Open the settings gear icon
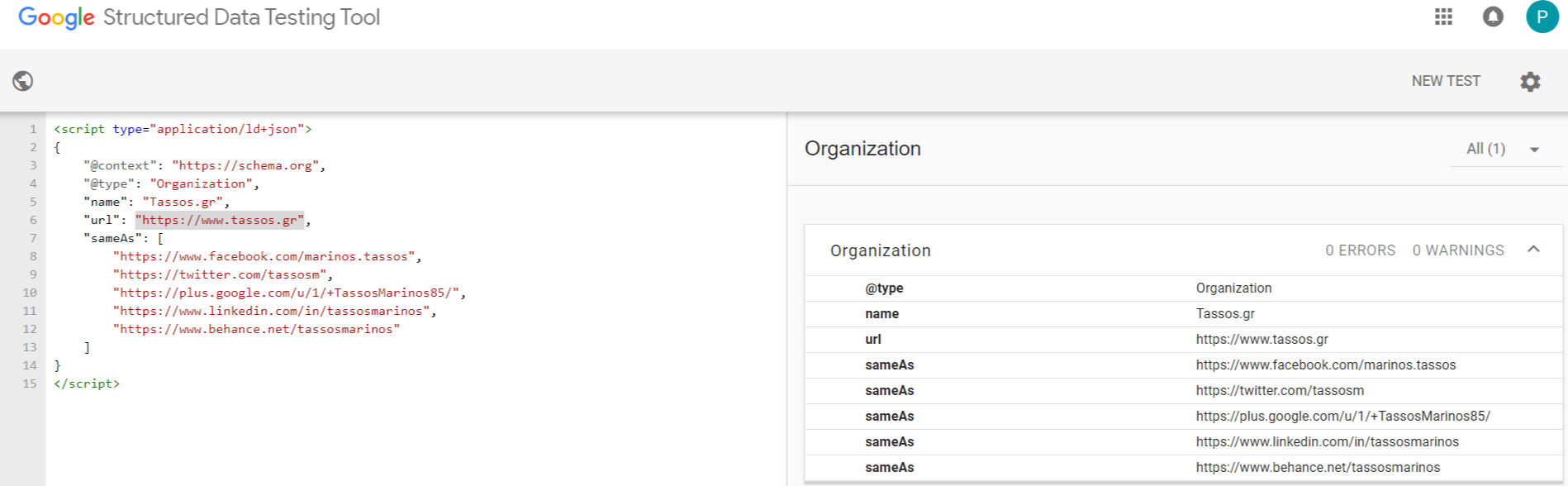 [x=1530, y=81]
